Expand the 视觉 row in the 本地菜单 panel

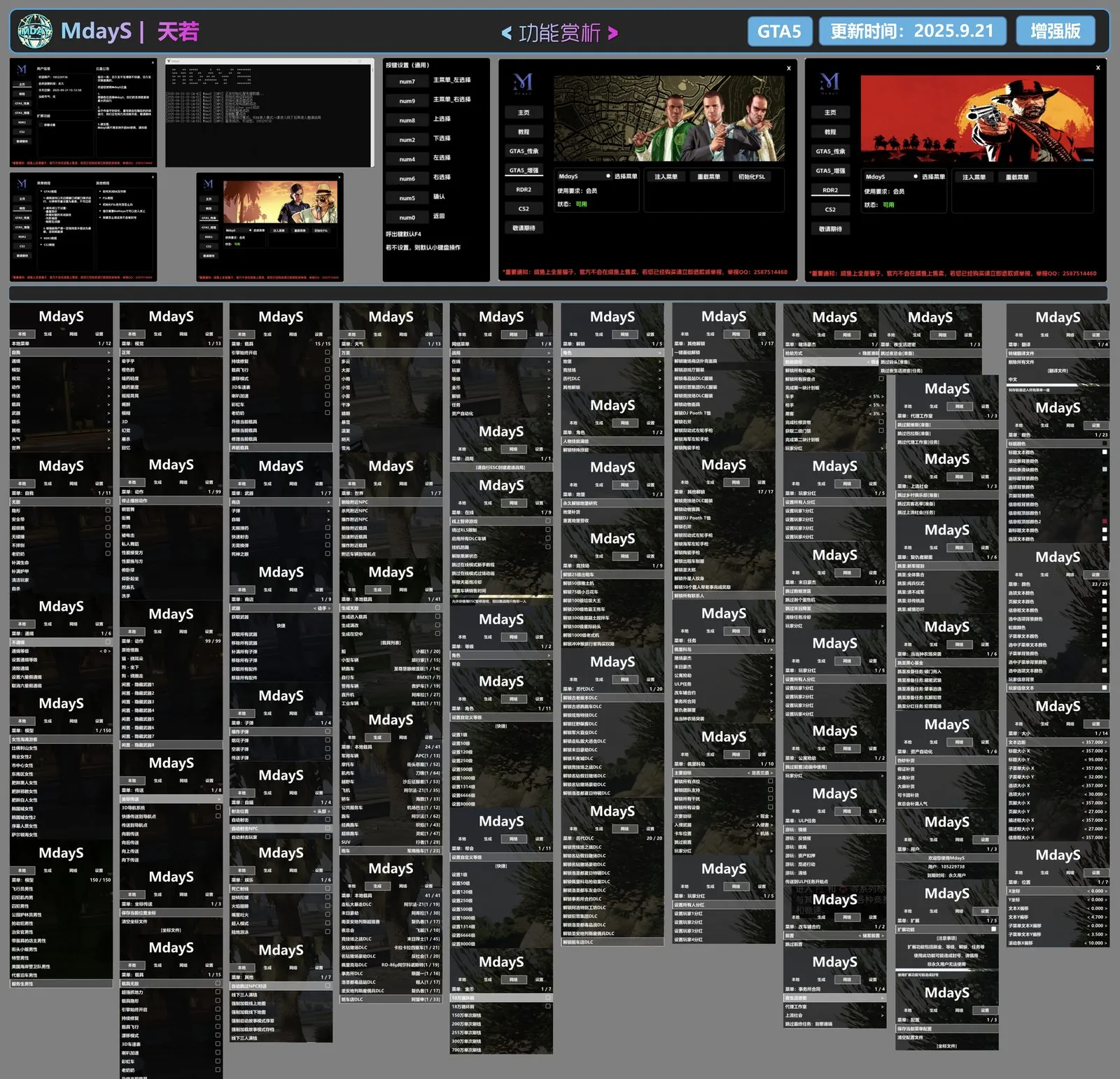click(x=61, y=379)
